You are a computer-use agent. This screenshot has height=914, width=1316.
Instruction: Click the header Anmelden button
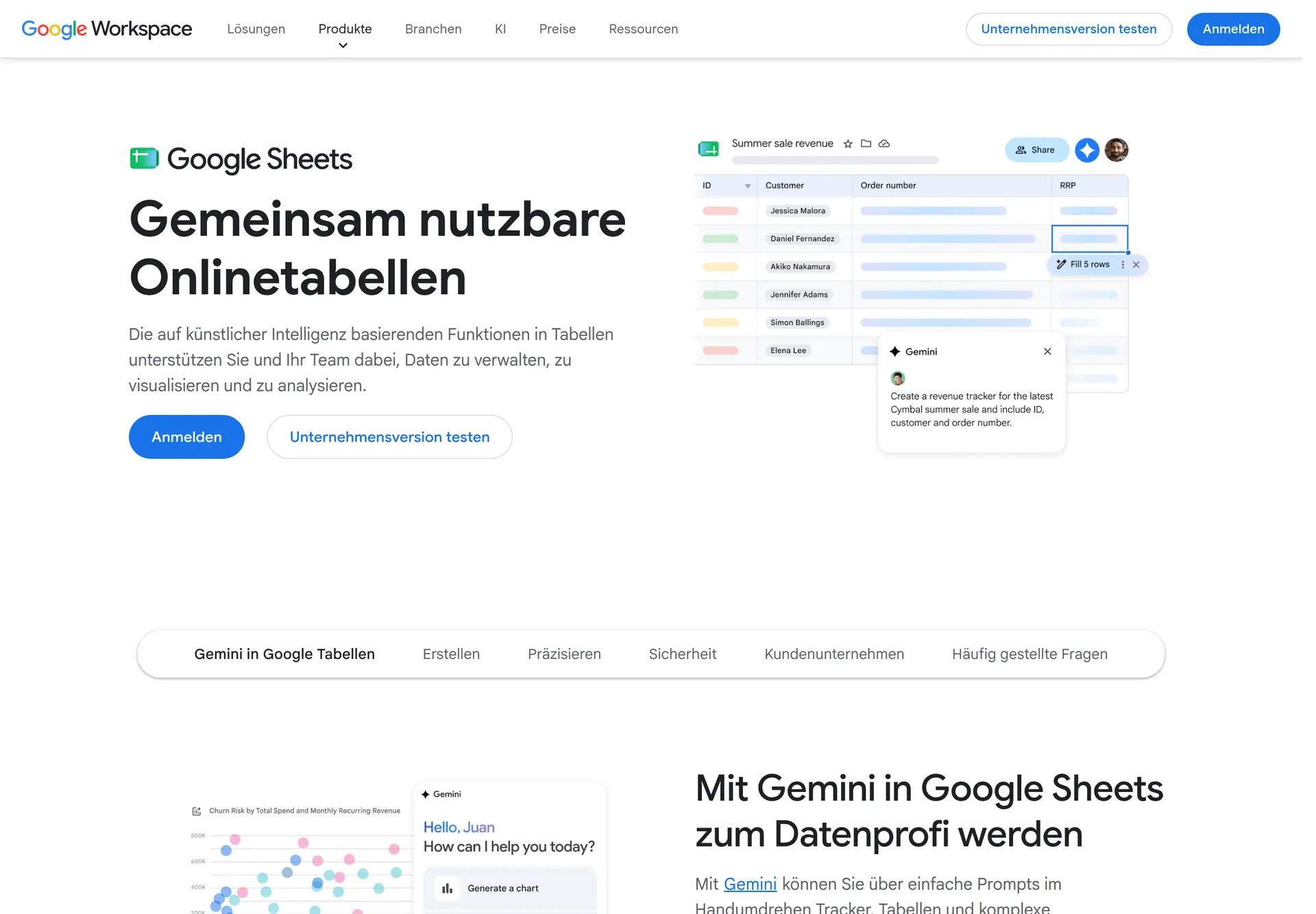click(1233, 29)
